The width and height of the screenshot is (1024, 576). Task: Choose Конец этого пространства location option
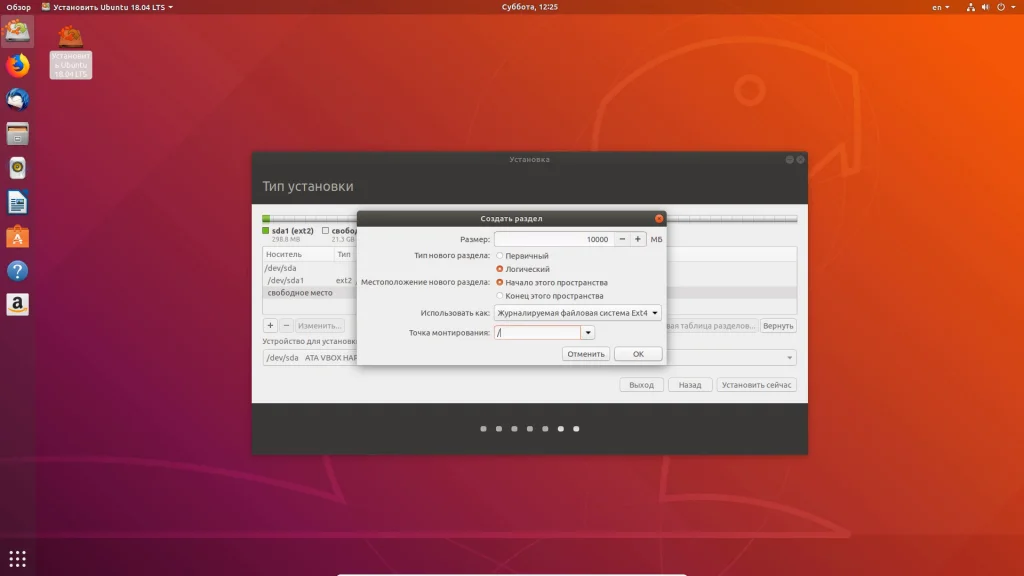[500, 296]
